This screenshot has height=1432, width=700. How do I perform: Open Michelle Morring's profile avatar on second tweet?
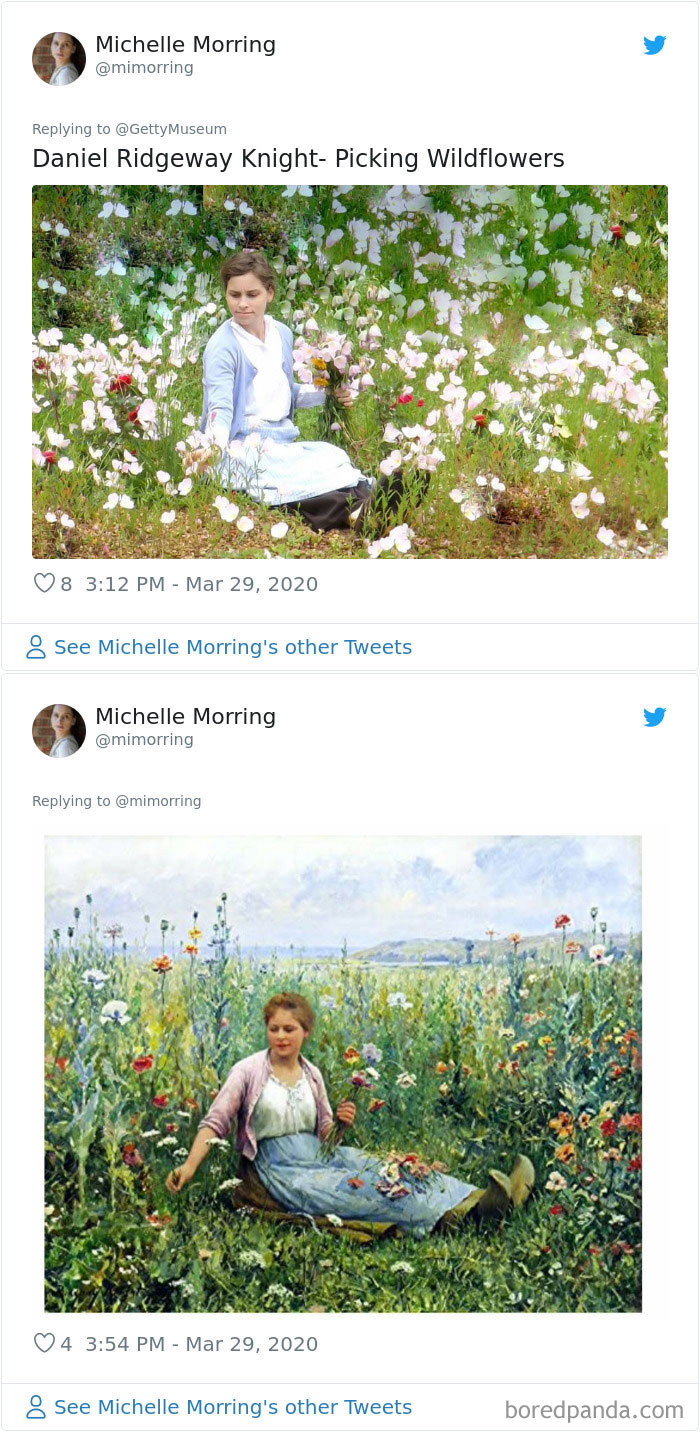click(58, 727)
